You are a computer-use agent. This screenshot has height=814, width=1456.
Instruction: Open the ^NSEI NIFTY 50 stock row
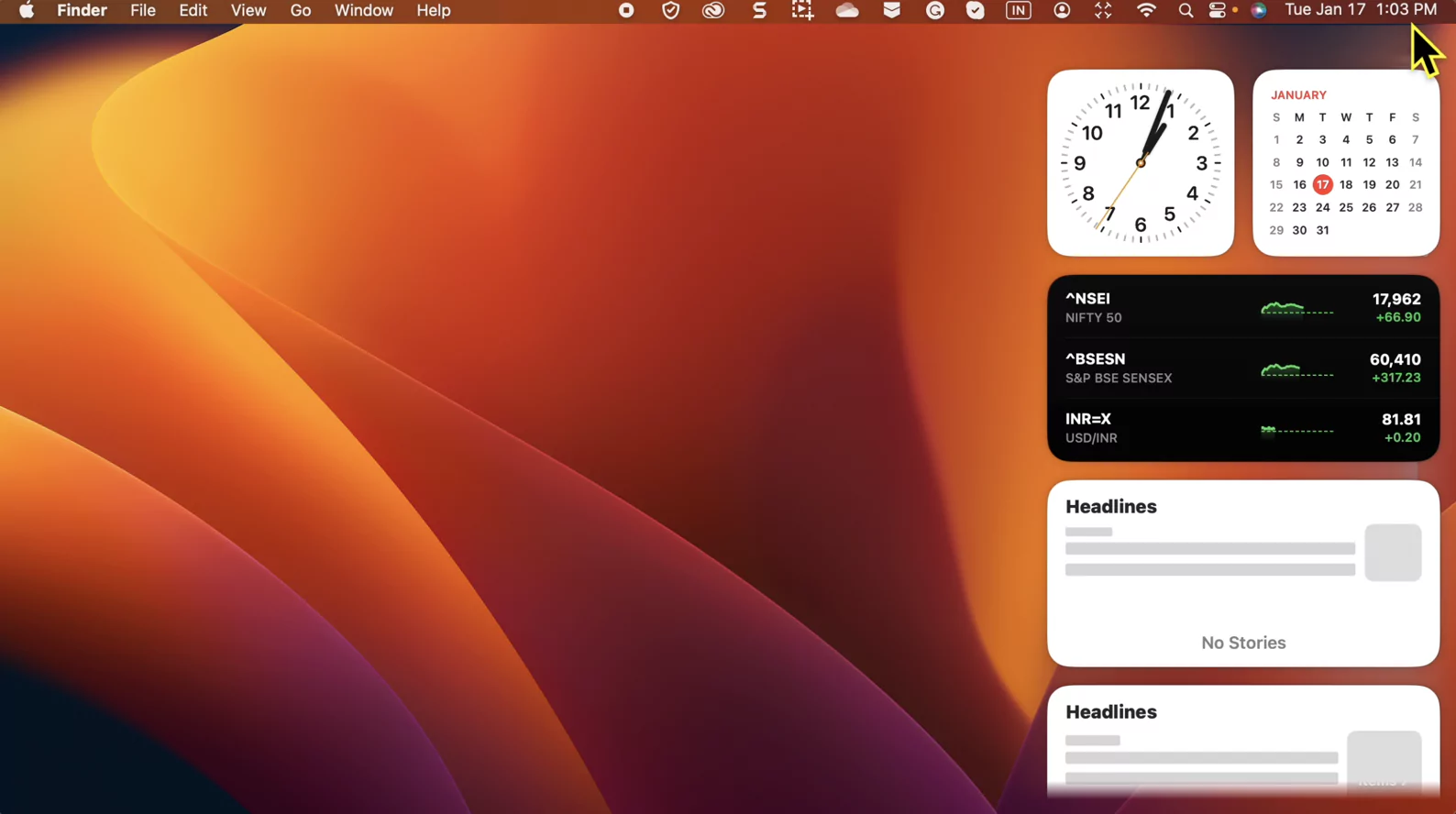(1243, 308)
